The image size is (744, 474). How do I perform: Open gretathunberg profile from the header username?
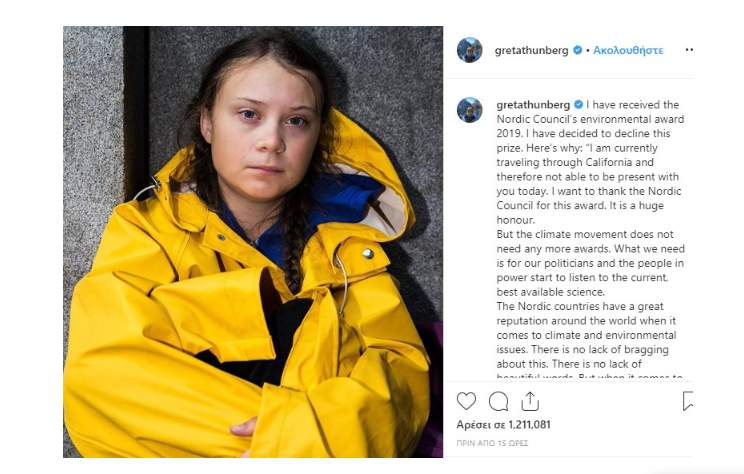tap(531, 50)
